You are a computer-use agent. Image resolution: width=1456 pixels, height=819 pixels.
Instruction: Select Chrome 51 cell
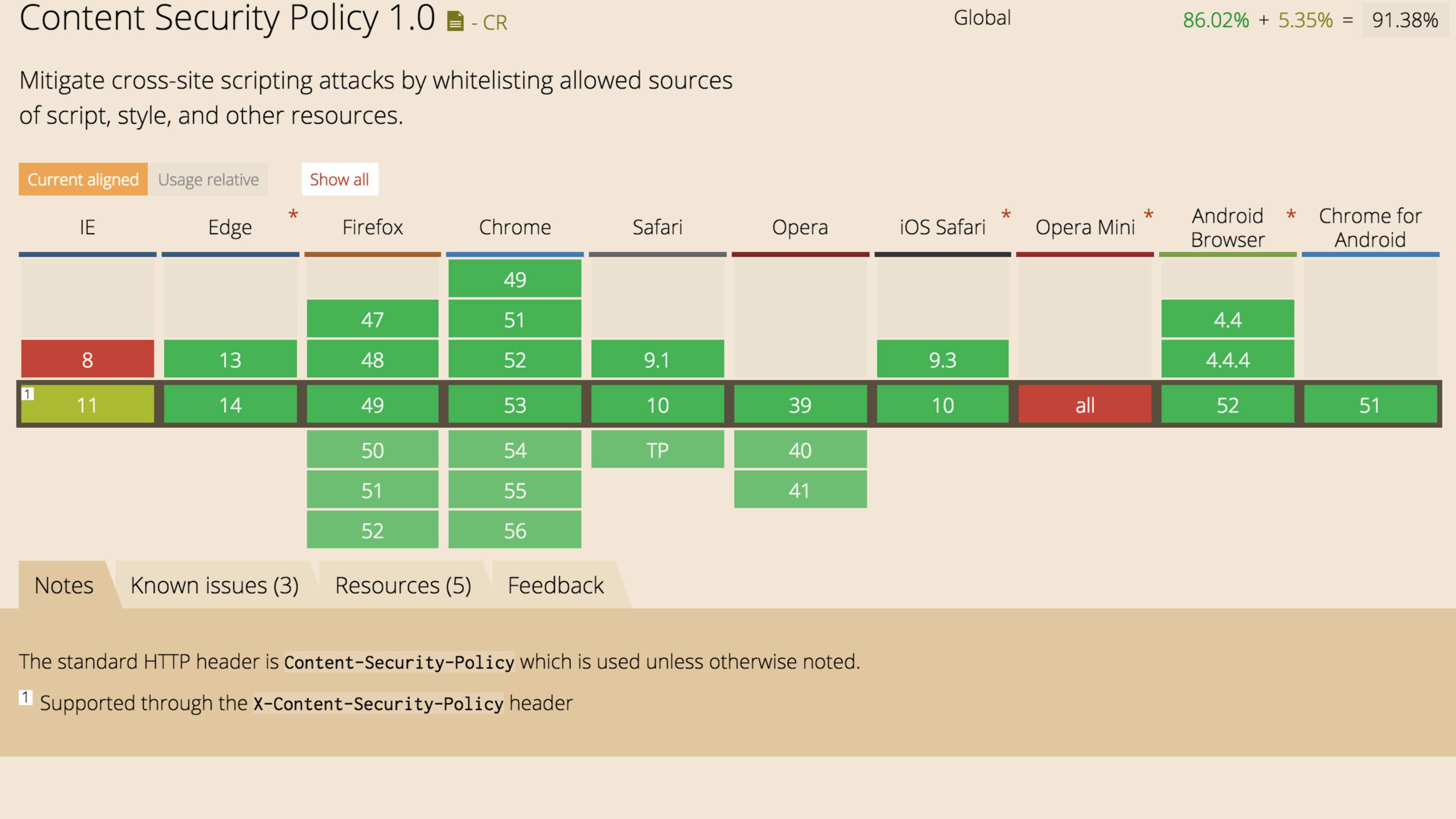coord(515,319)
